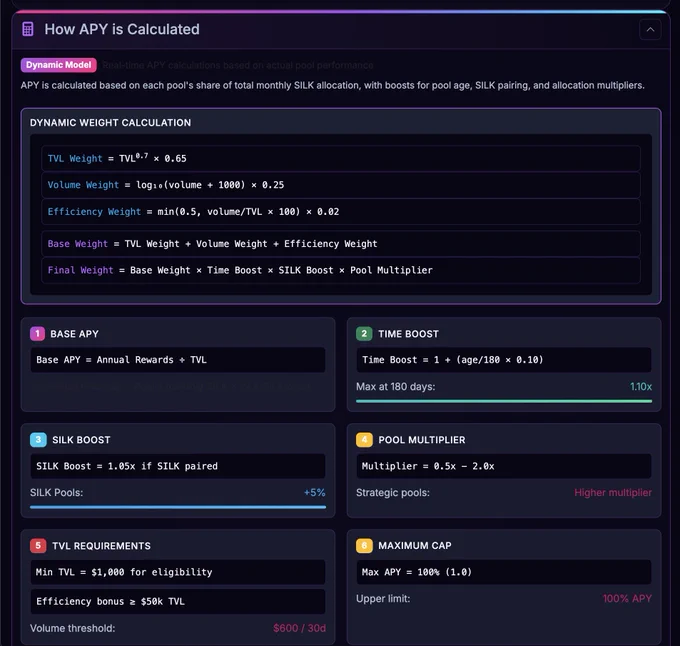Select the Final Weight formula row
The width and height of the screenshot is (680, 646).
tap(341, 270)
